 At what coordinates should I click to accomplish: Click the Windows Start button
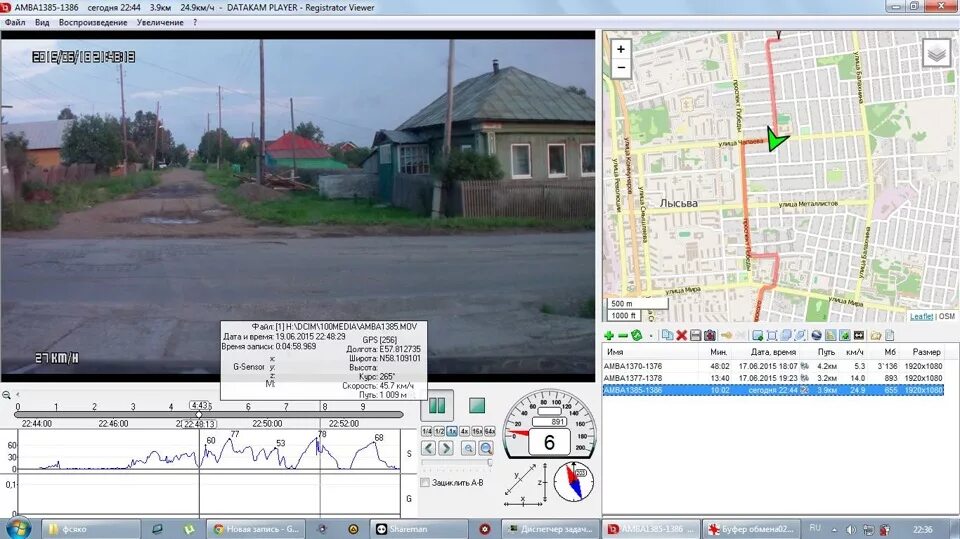coord(17,528)
